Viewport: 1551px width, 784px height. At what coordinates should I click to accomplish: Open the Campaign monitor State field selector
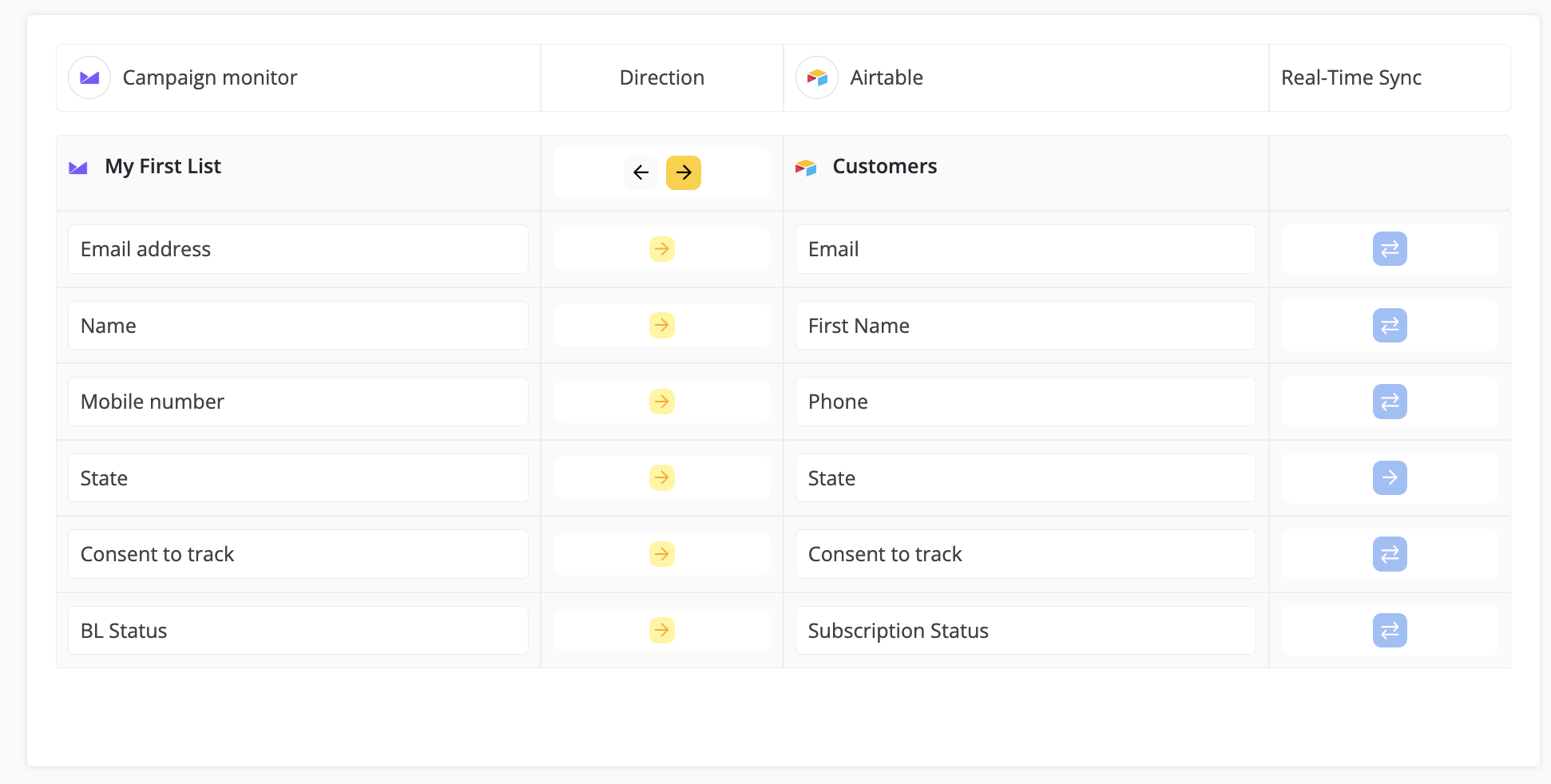298,477
